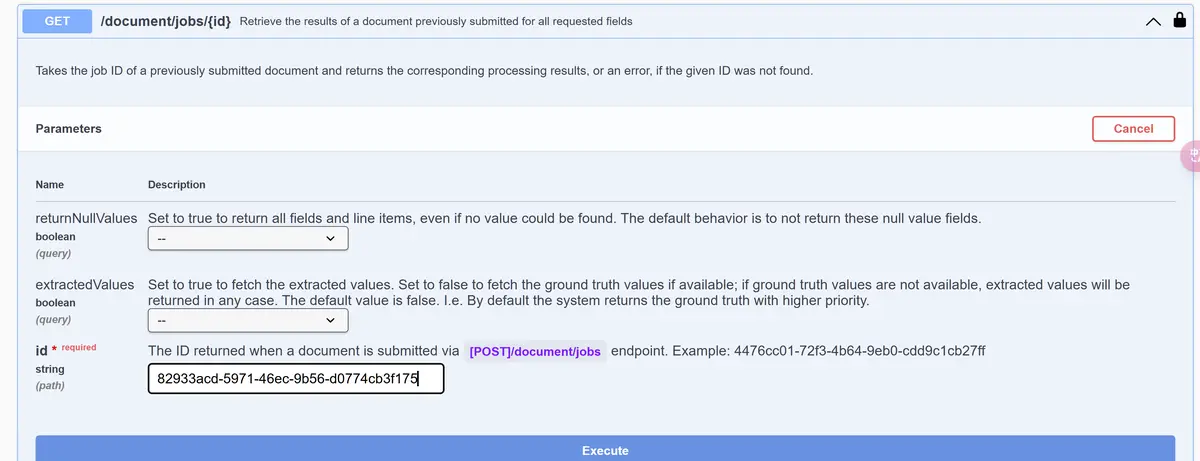The image size is (1200, 461).
Task: Click the example UUID in the id description
Action: tap(860, 351)
